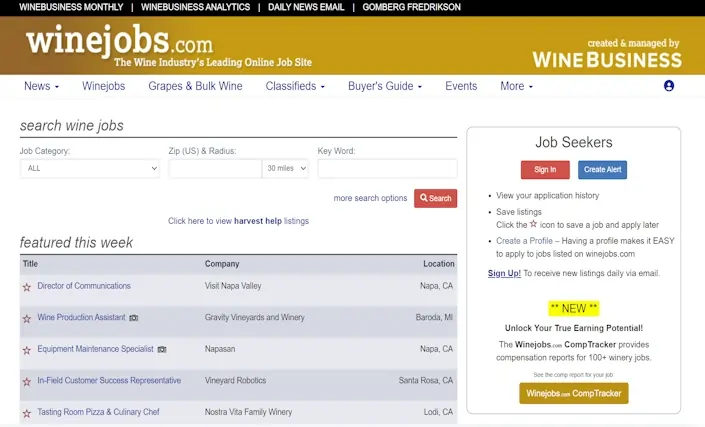Click the WineBusiness logo in the header

point(607,59)
